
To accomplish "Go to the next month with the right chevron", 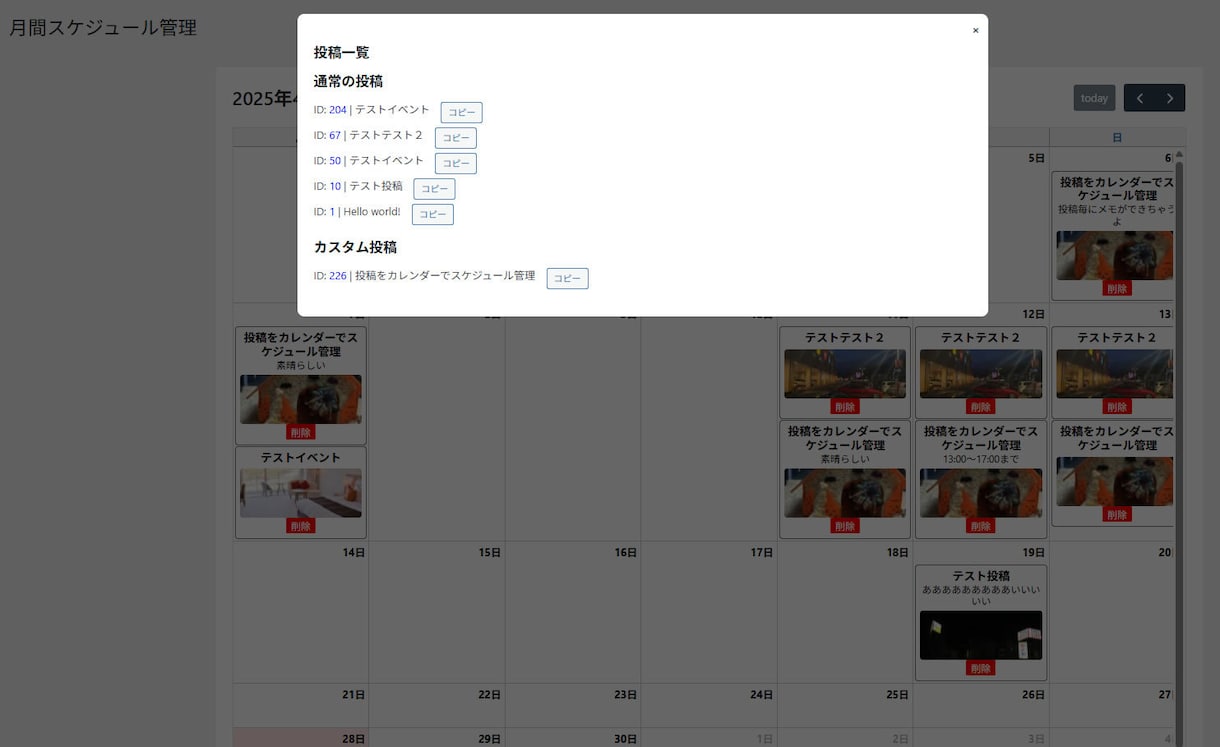I will click(1170, 98).
